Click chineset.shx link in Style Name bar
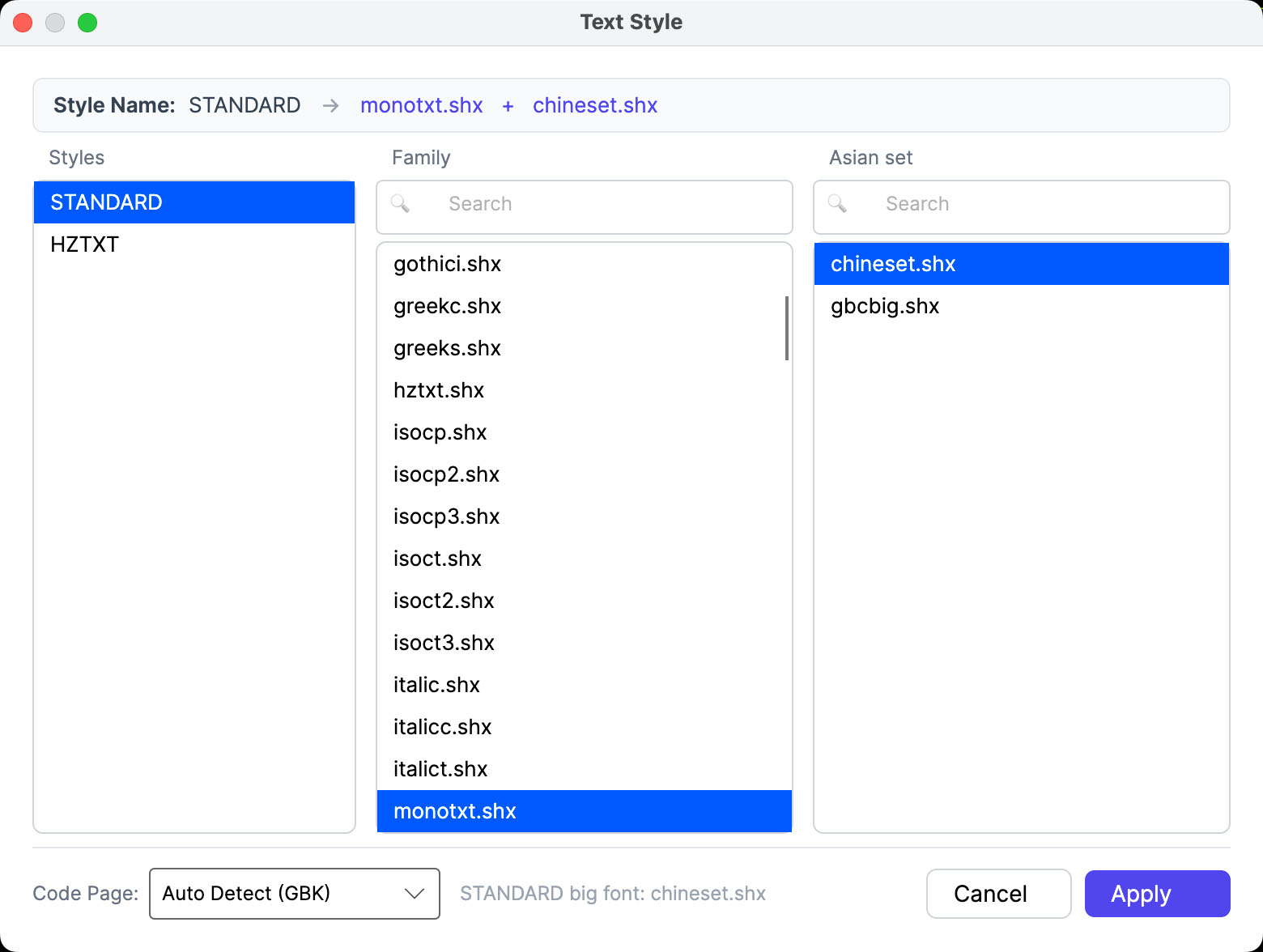The width and height of the screenshot is (1263, 952). [595, 105]
